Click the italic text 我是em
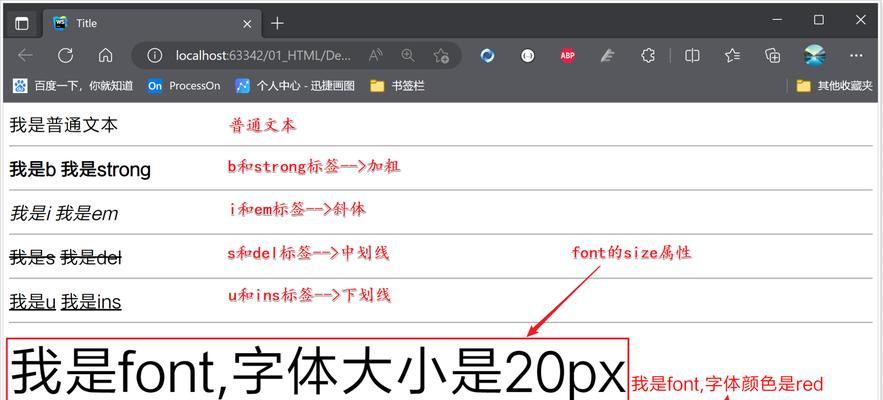This screenshot has height=400, width=883. [x=87, y=214]
